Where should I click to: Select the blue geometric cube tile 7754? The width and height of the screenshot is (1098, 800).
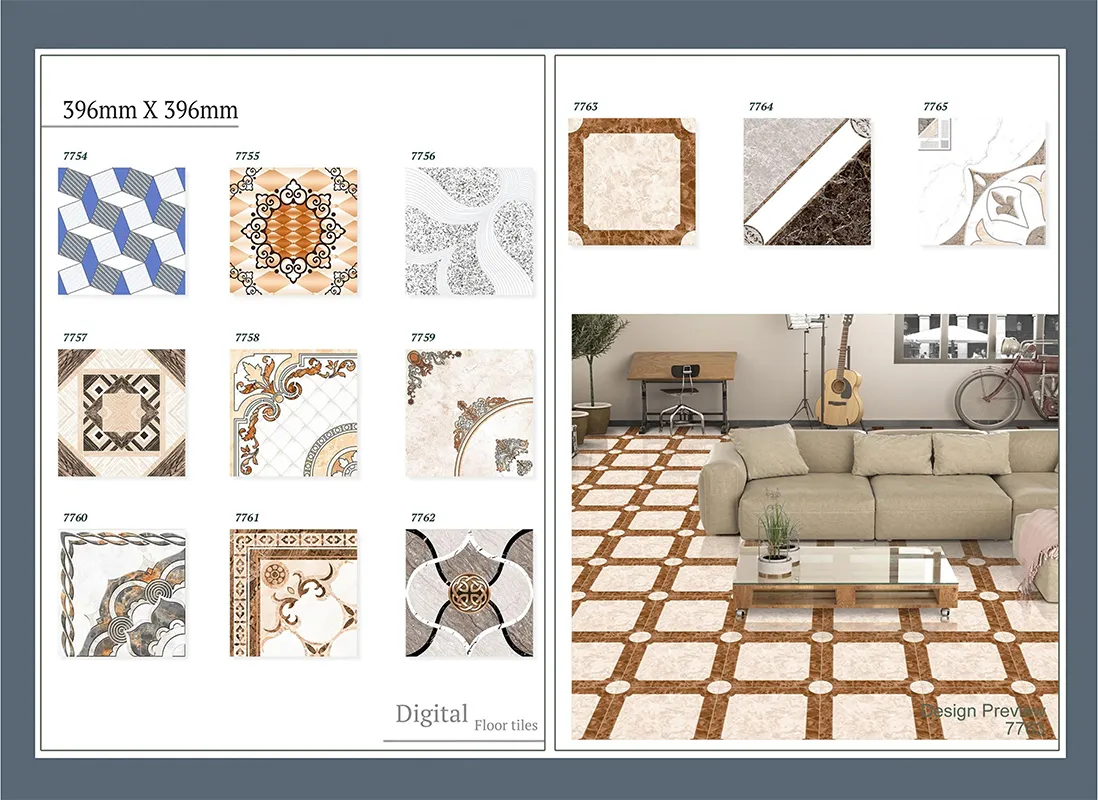121,231
